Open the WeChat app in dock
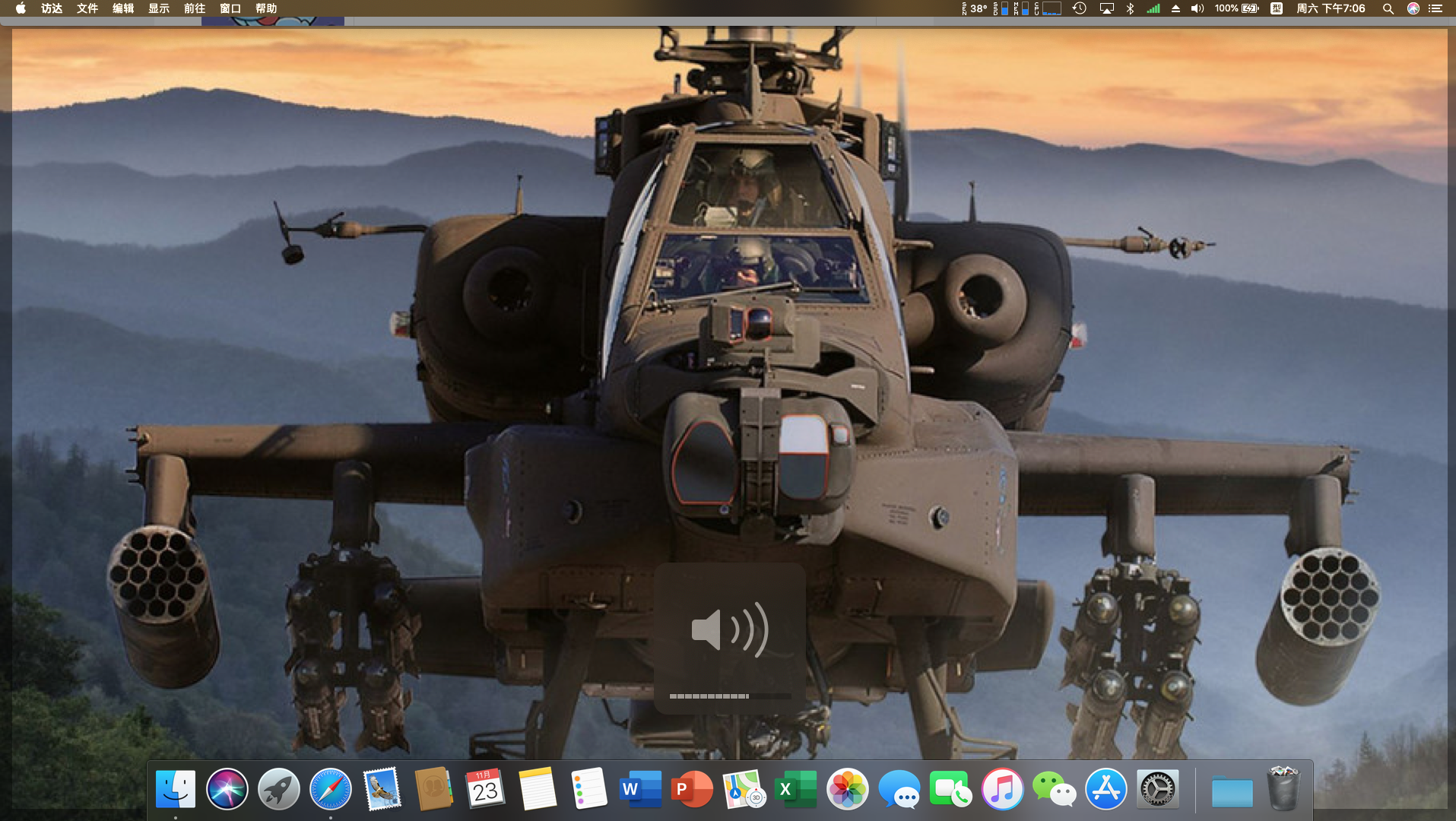This screenshot has width=1456, height=821. pos(1054,790)
